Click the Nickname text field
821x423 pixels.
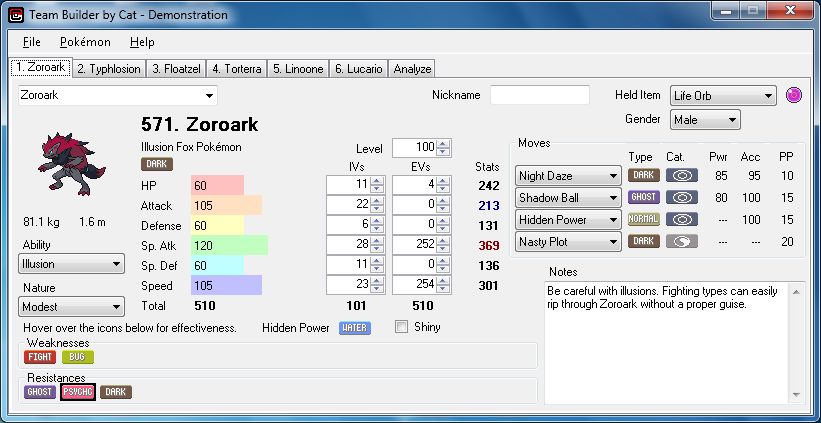coord(539,95)
